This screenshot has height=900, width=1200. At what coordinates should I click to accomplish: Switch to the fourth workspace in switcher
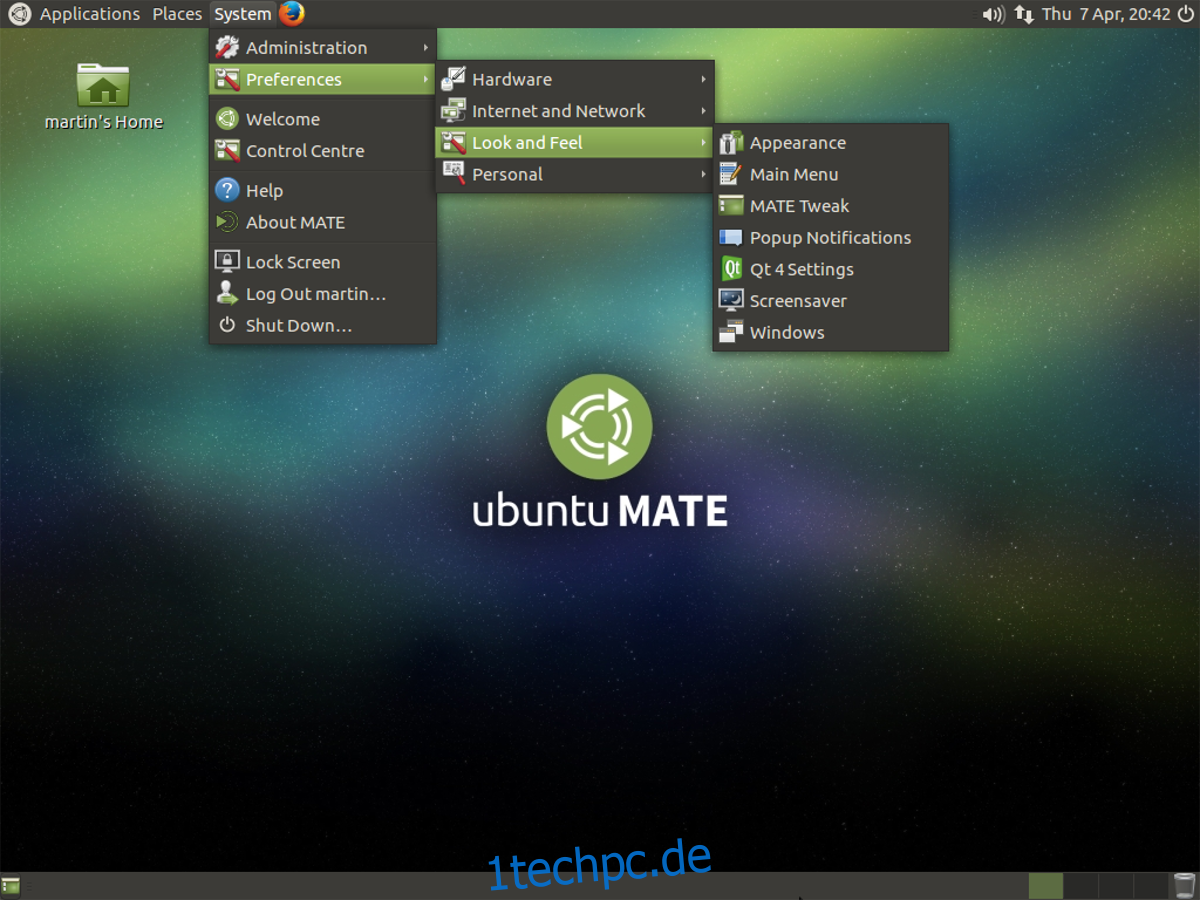pos(1151,885)
